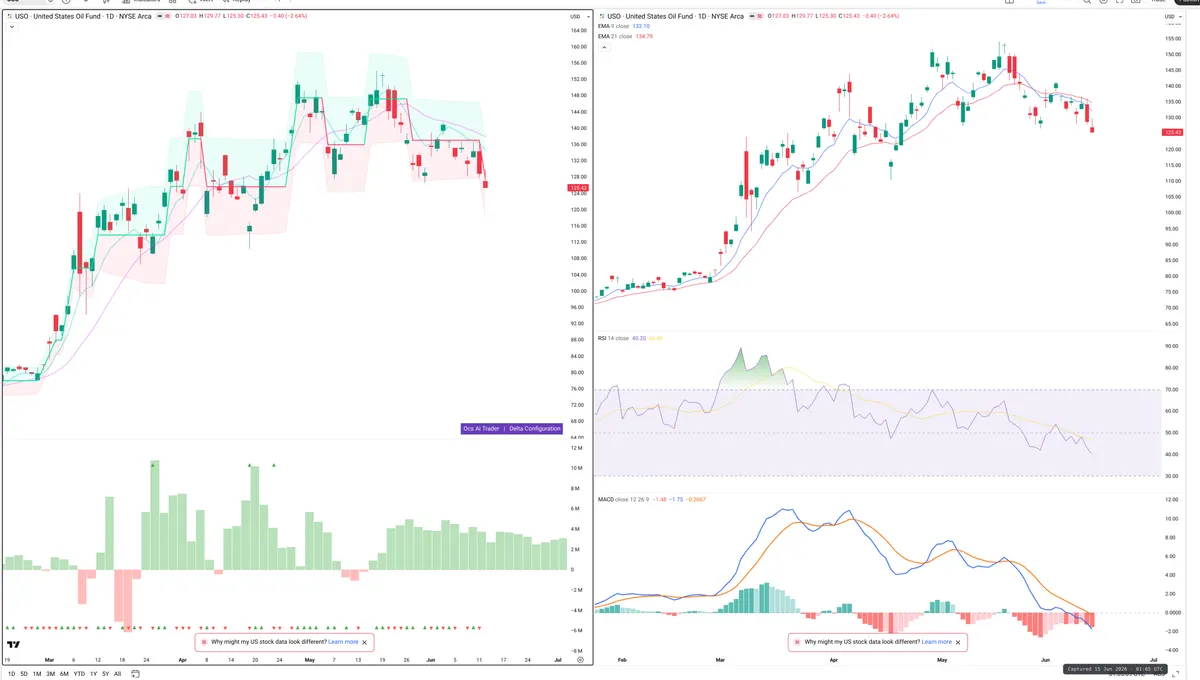Viewport: 1200px width, 680px height.
Task: Click the Ocs AI Trader Delta Configuration label
Action: [x=511, y=428]
